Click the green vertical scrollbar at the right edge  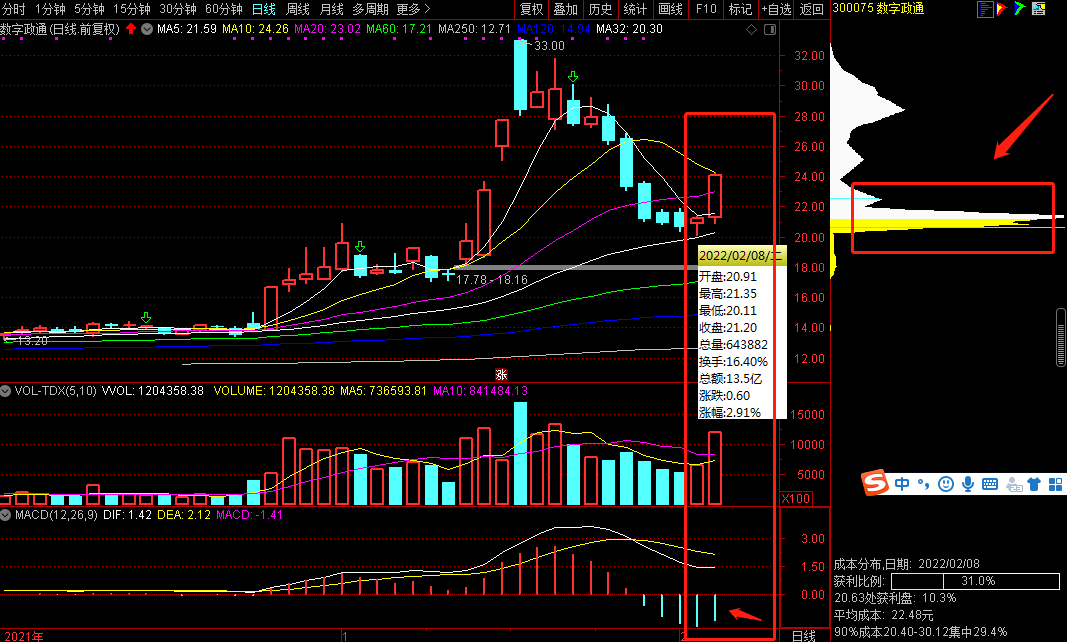tap(1060, 338)
